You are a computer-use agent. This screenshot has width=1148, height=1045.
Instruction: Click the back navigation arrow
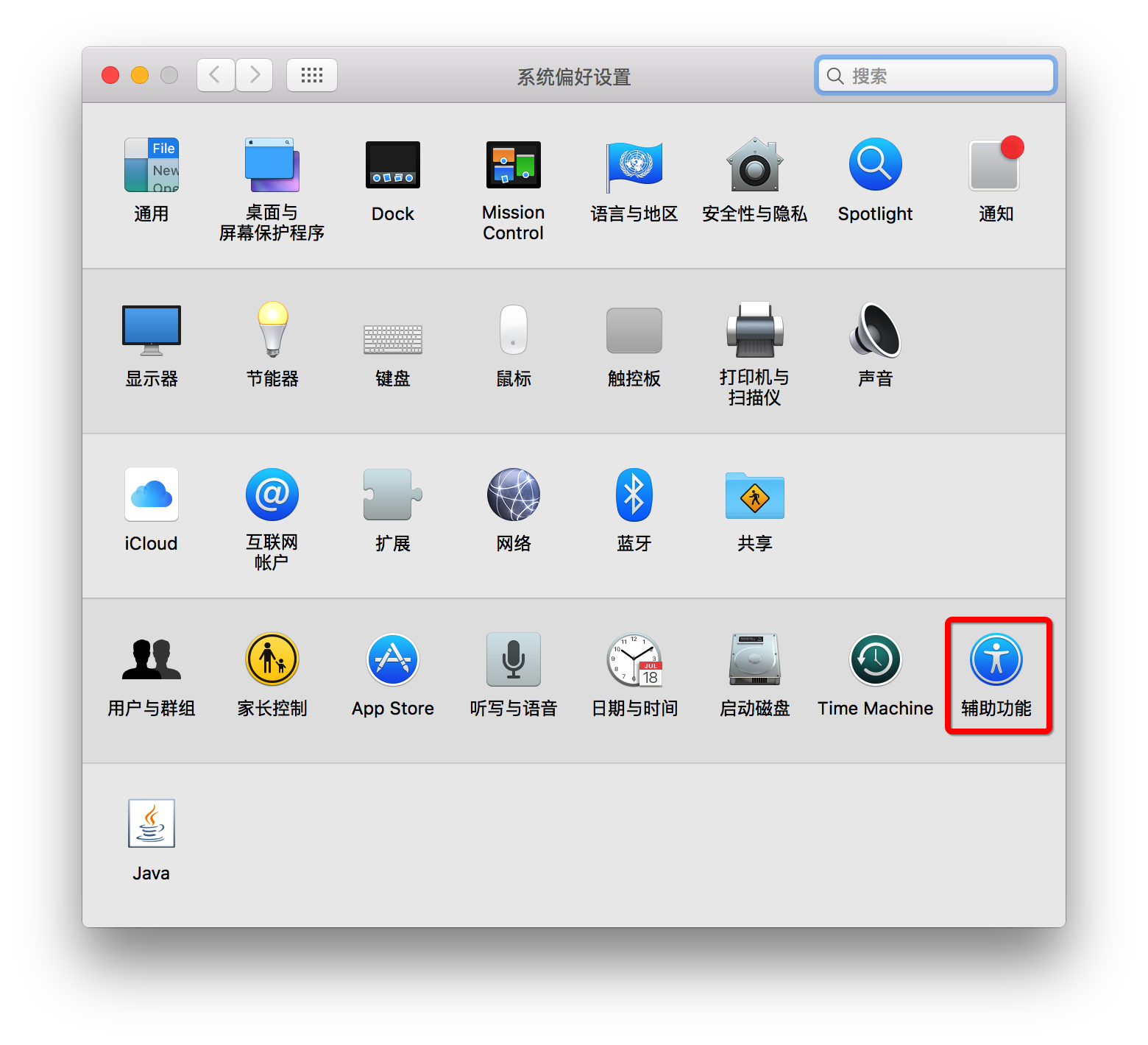tap(216, 75)
